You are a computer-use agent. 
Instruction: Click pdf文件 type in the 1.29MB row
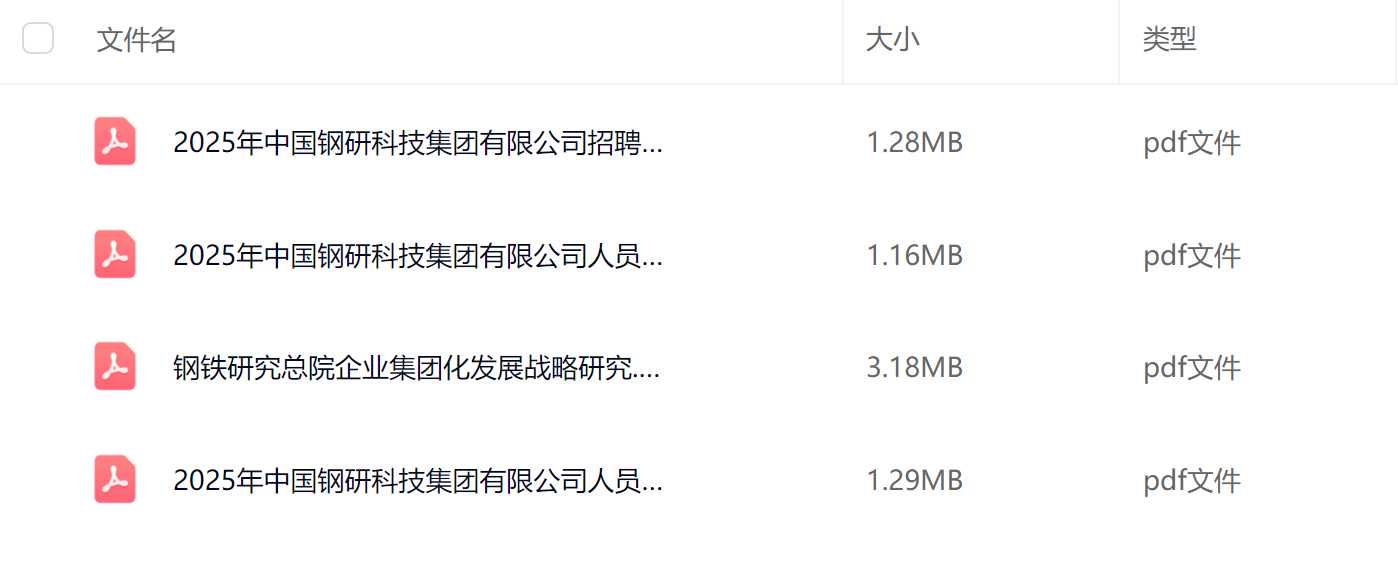coord(1192,482)
